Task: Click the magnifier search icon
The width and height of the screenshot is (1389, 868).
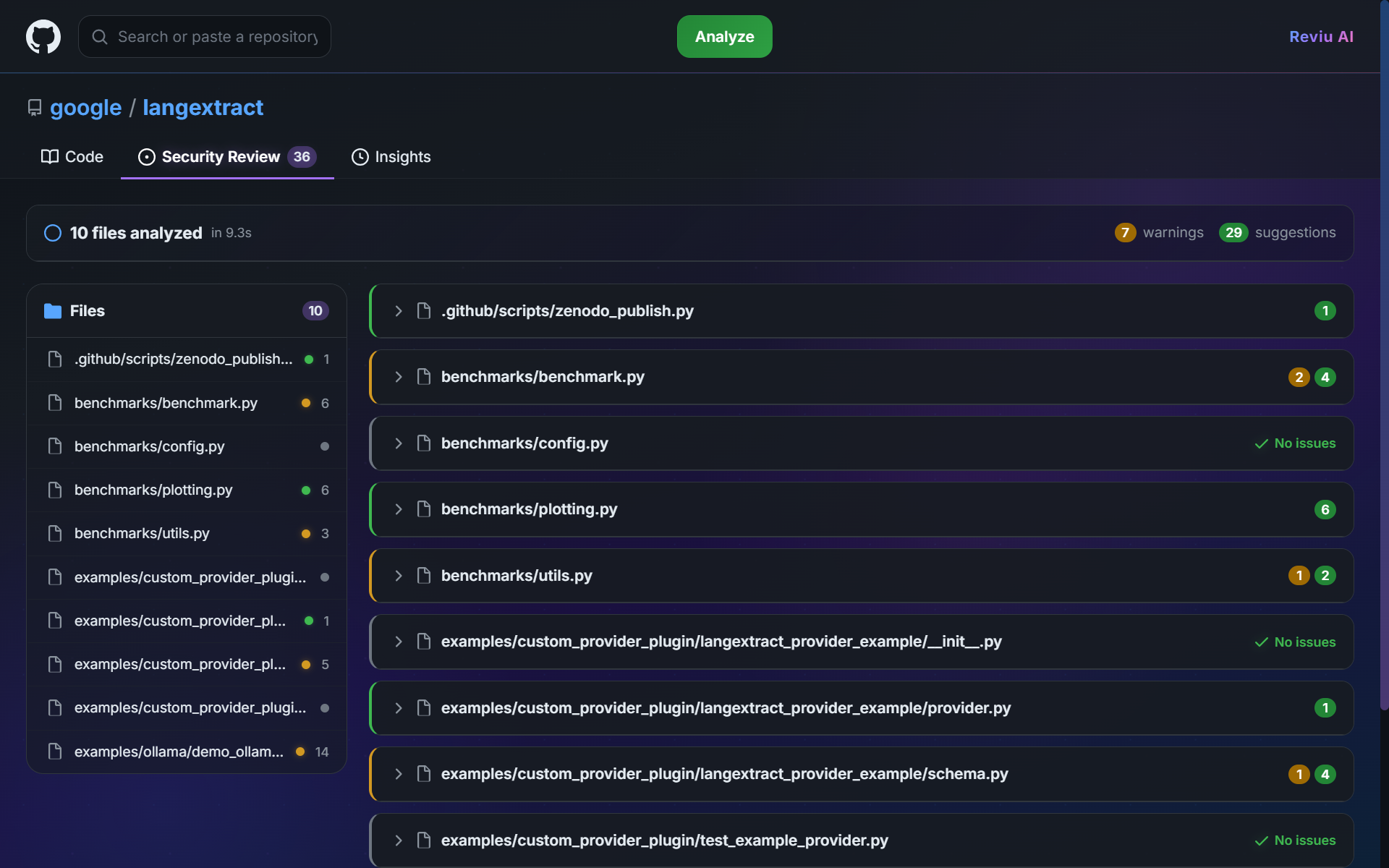Action: pos(100,37)
